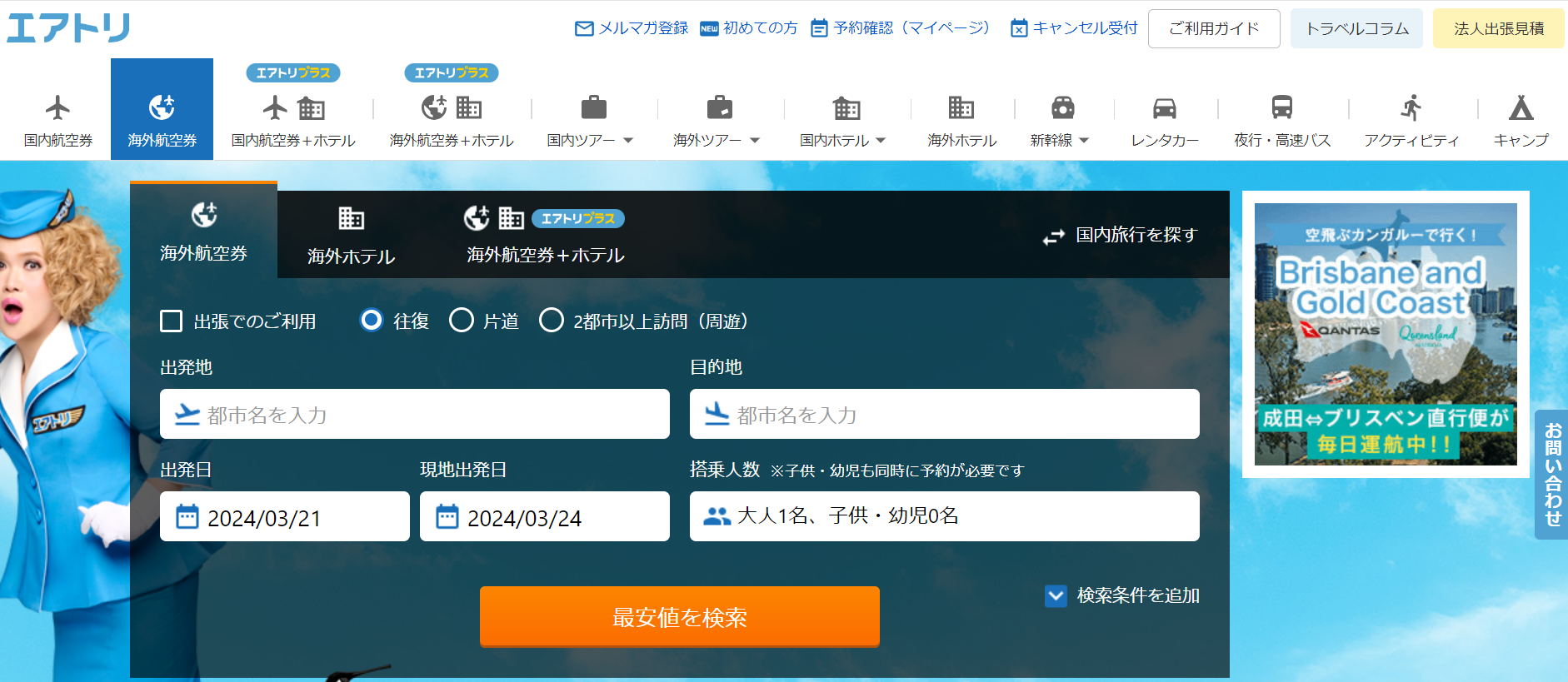Expand the 国内ツアー dropdown arrow
This screenshot has width=1568, height=682.
pyautogui.click(x=628, y=141)
